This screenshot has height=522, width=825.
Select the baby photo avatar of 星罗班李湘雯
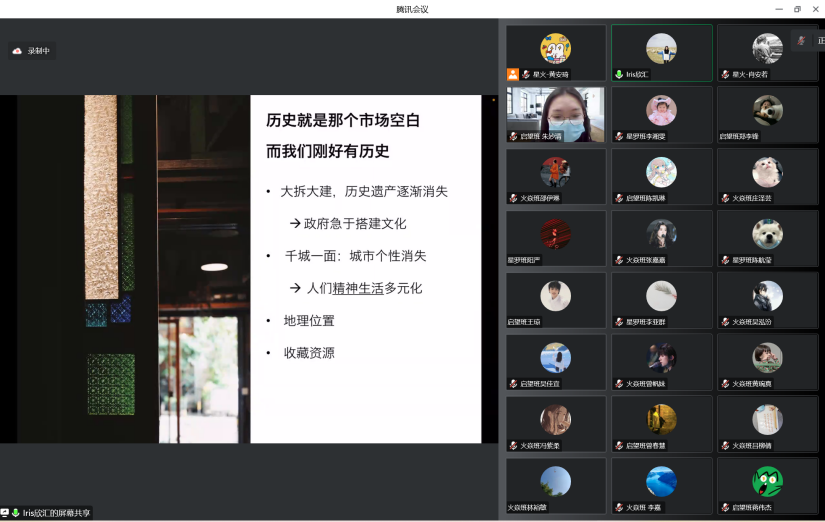pos(661,110)
